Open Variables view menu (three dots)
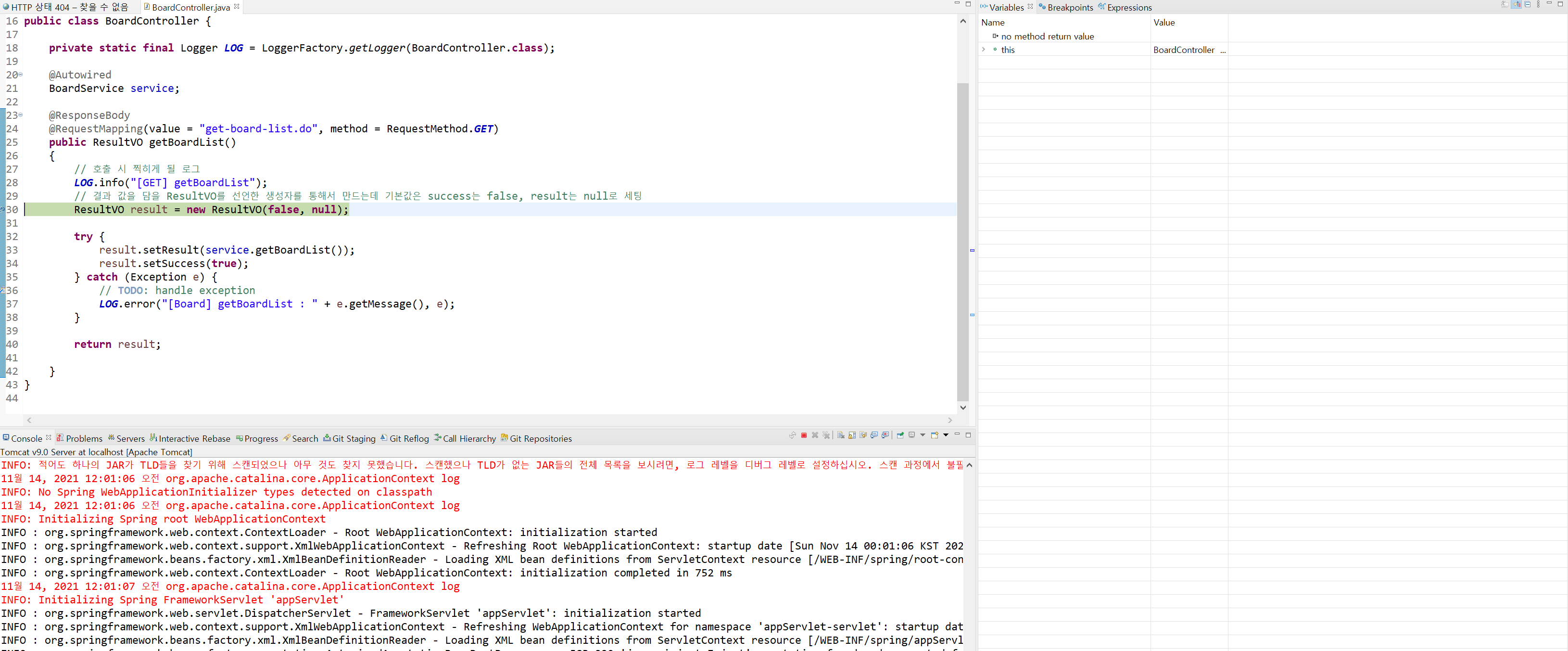 1538,4
